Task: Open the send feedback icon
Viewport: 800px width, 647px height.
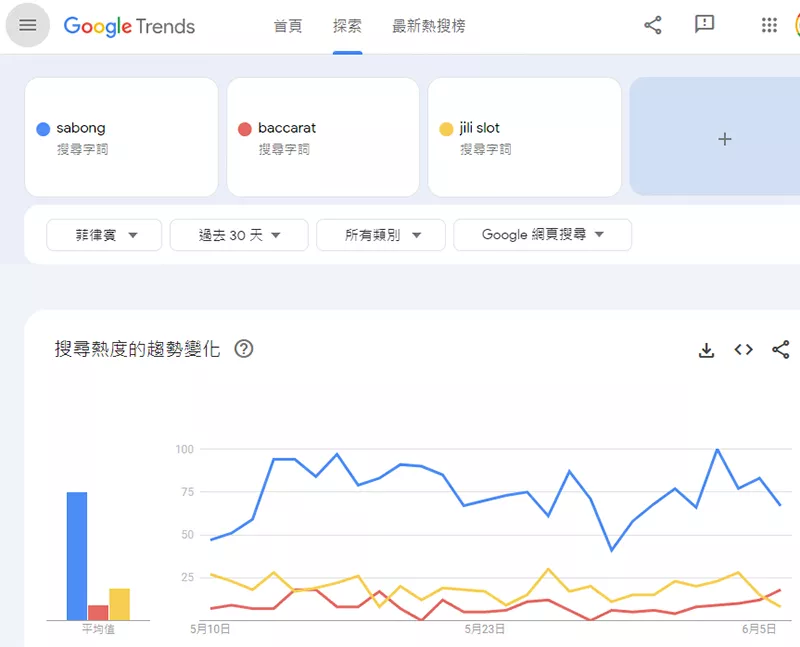Action: [x=705, y=26]
